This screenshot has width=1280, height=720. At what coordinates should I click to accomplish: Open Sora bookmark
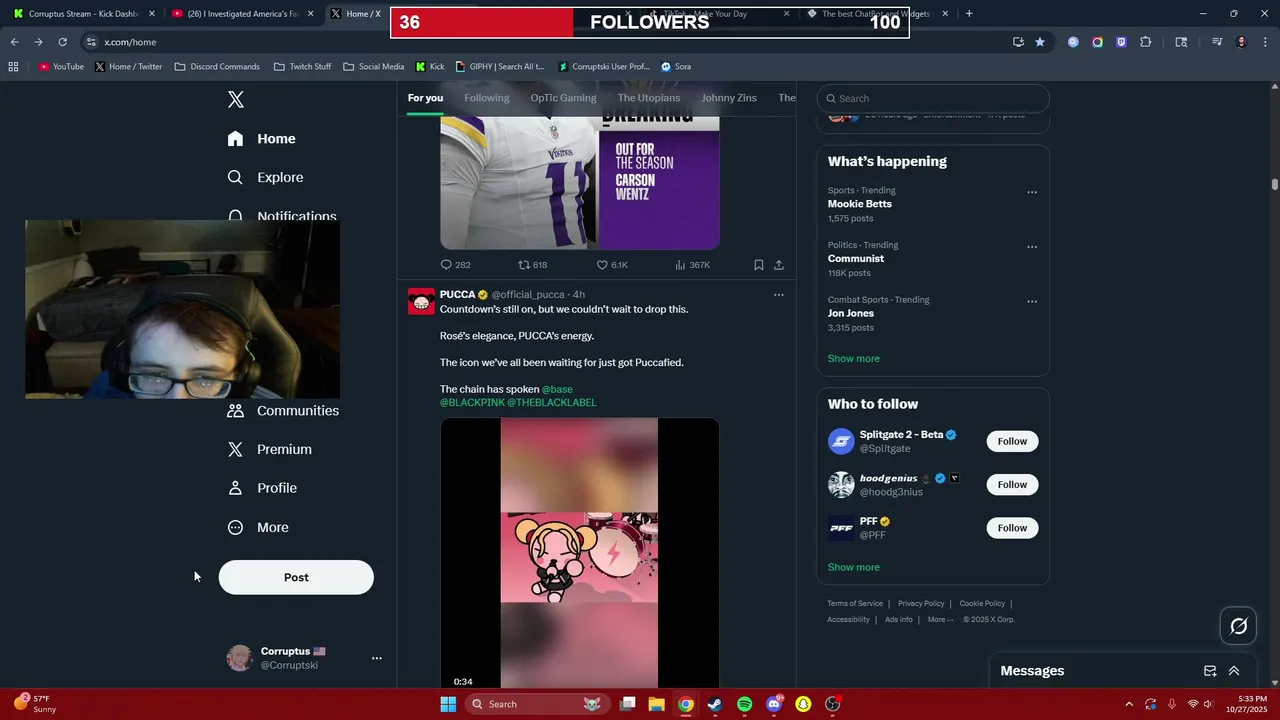point(676,67)
